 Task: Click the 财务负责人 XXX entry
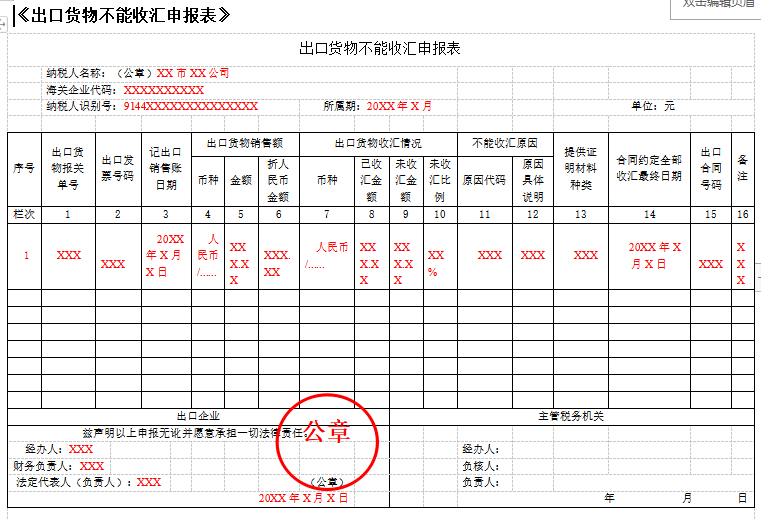click(x=91, y=465)
